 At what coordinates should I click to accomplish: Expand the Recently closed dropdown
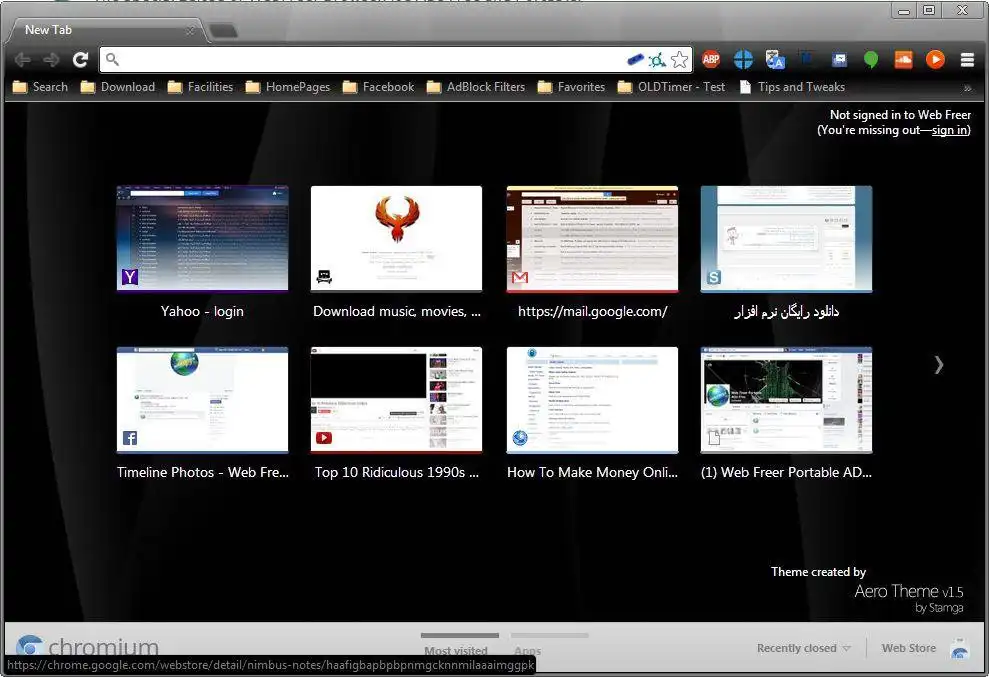click(804, 648)
